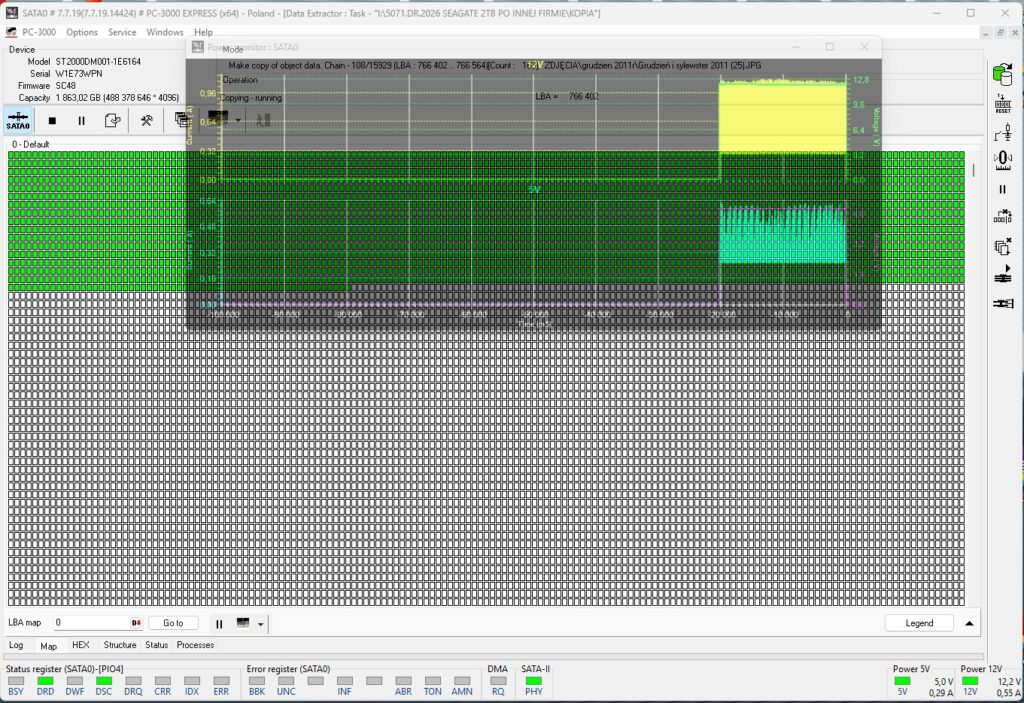Click the pause icon in the right sidebar
Viewport: 1024px width, 703px height.
point(1002,189)
